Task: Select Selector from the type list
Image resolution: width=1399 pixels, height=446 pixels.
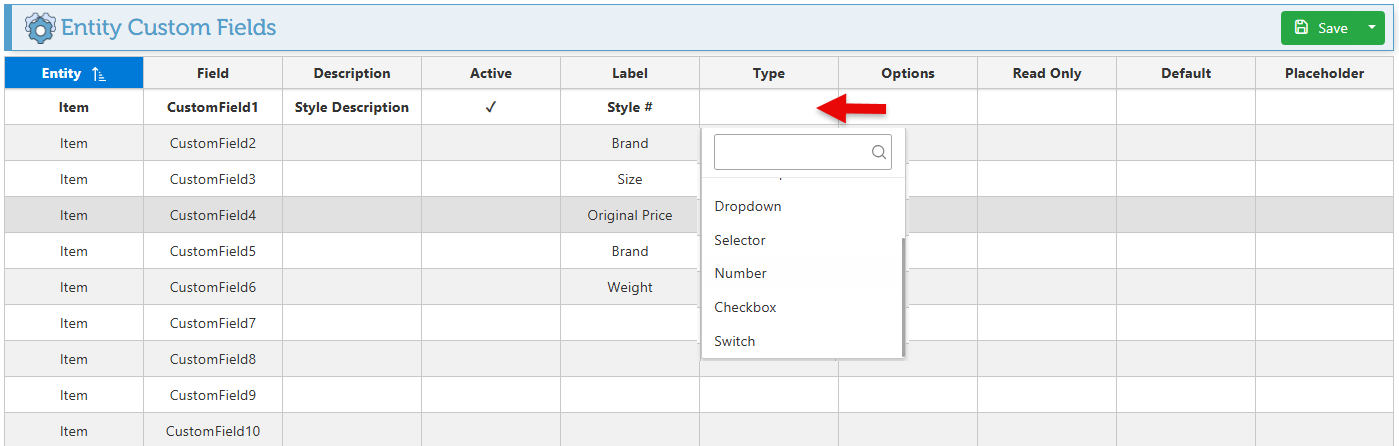Action: pos(740,240)
